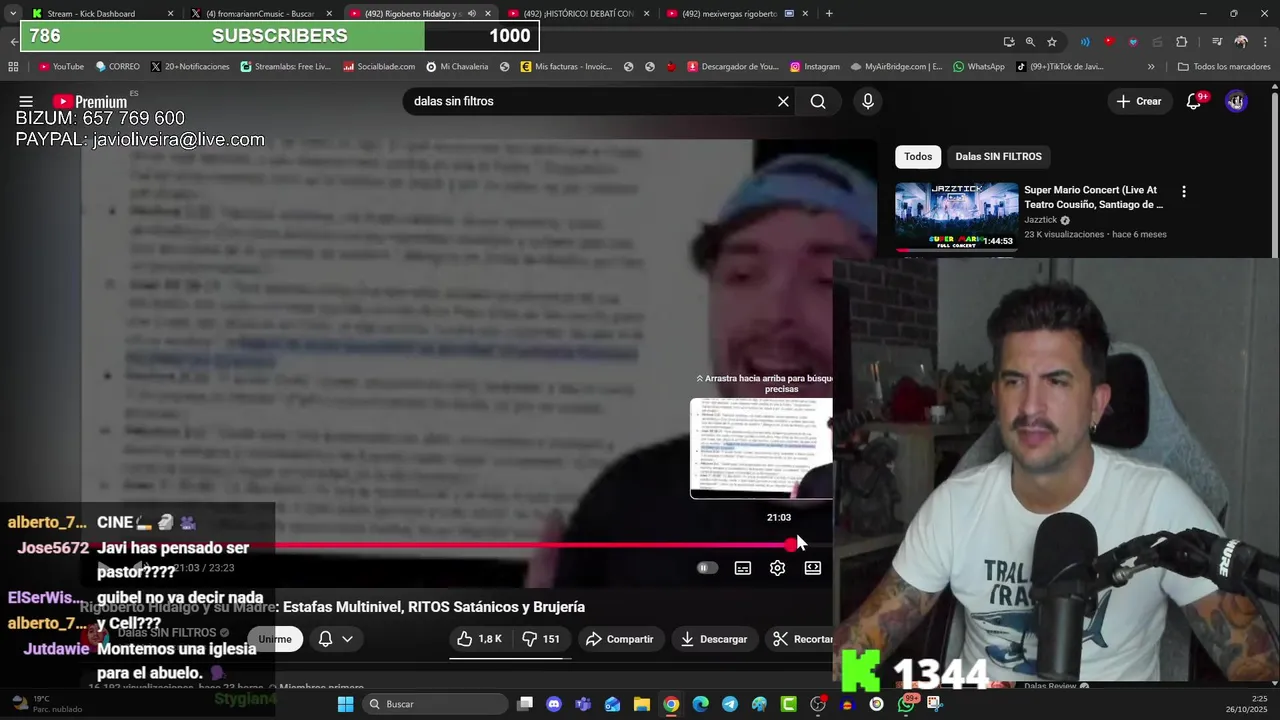Bookmark this page with the star

[1052, 41]
